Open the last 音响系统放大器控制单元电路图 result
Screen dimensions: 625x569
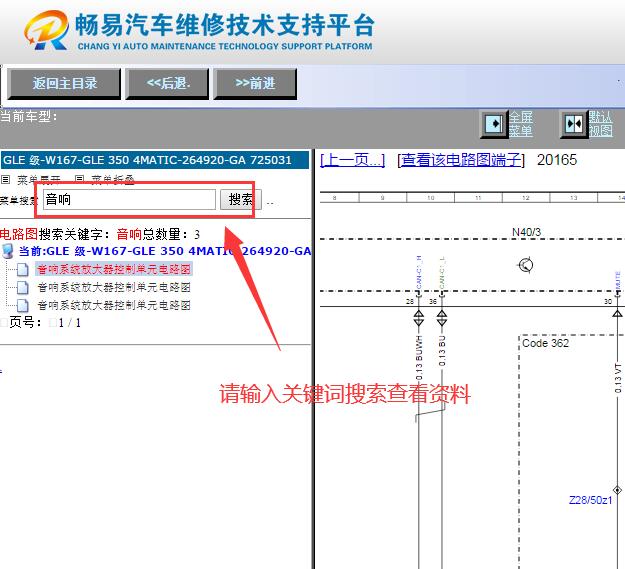click(x=114, y=305)
